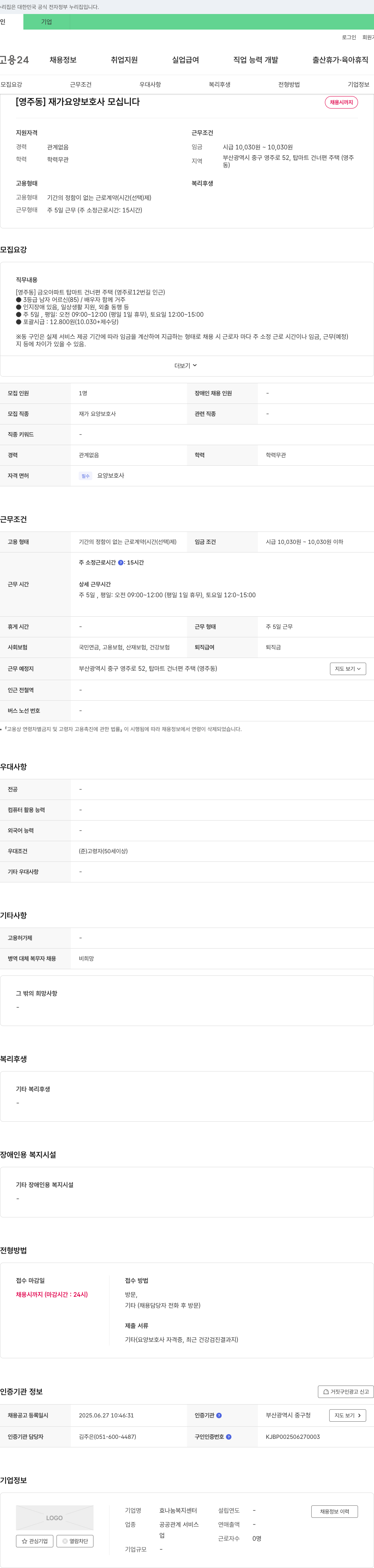Select company name 효나눔복지센터
374x1568 pixels.
[178, 1510]
